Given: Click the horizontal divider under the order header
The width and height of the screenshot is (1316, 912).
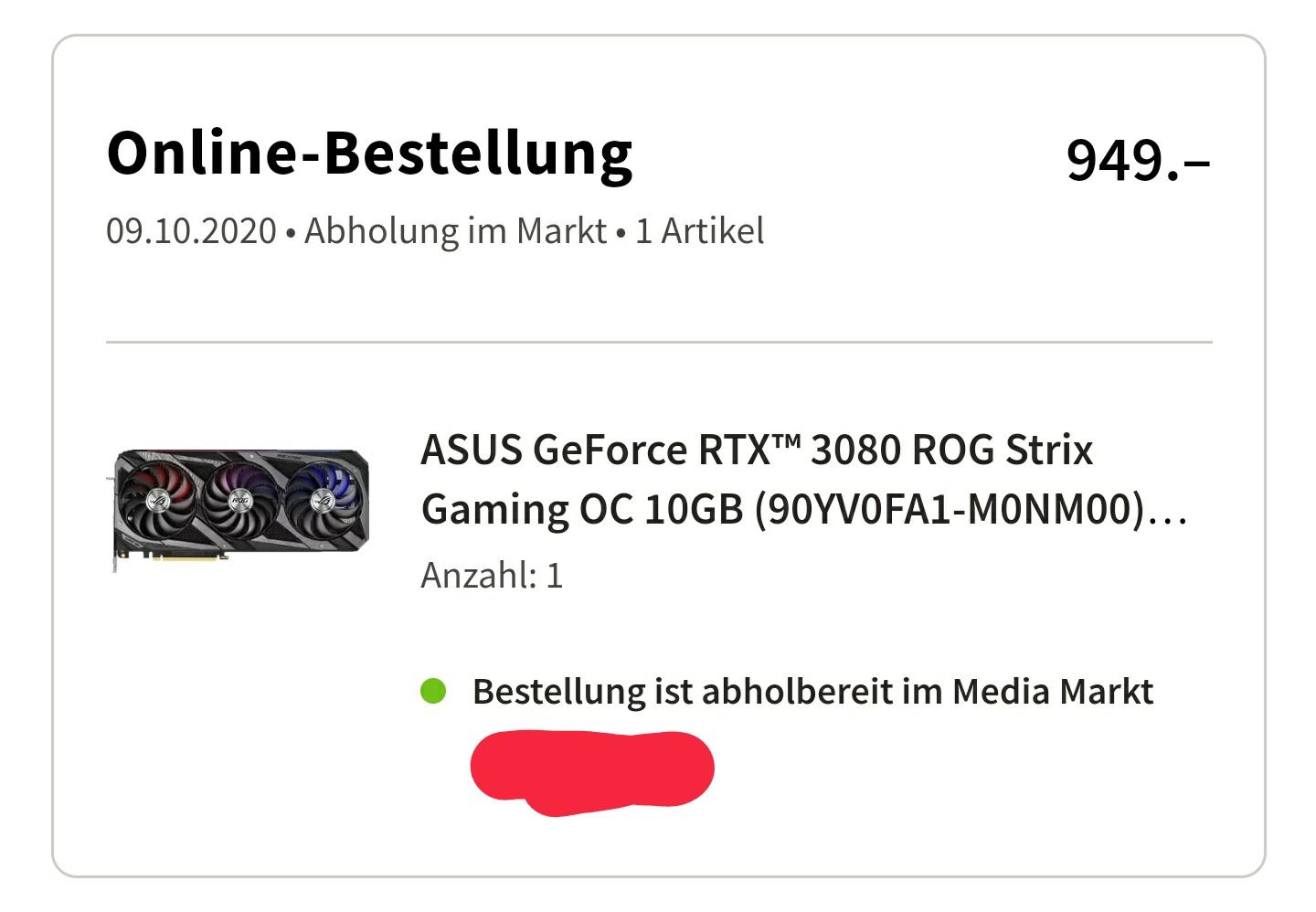Looking at the screenshot, I should tap(658, 343).
